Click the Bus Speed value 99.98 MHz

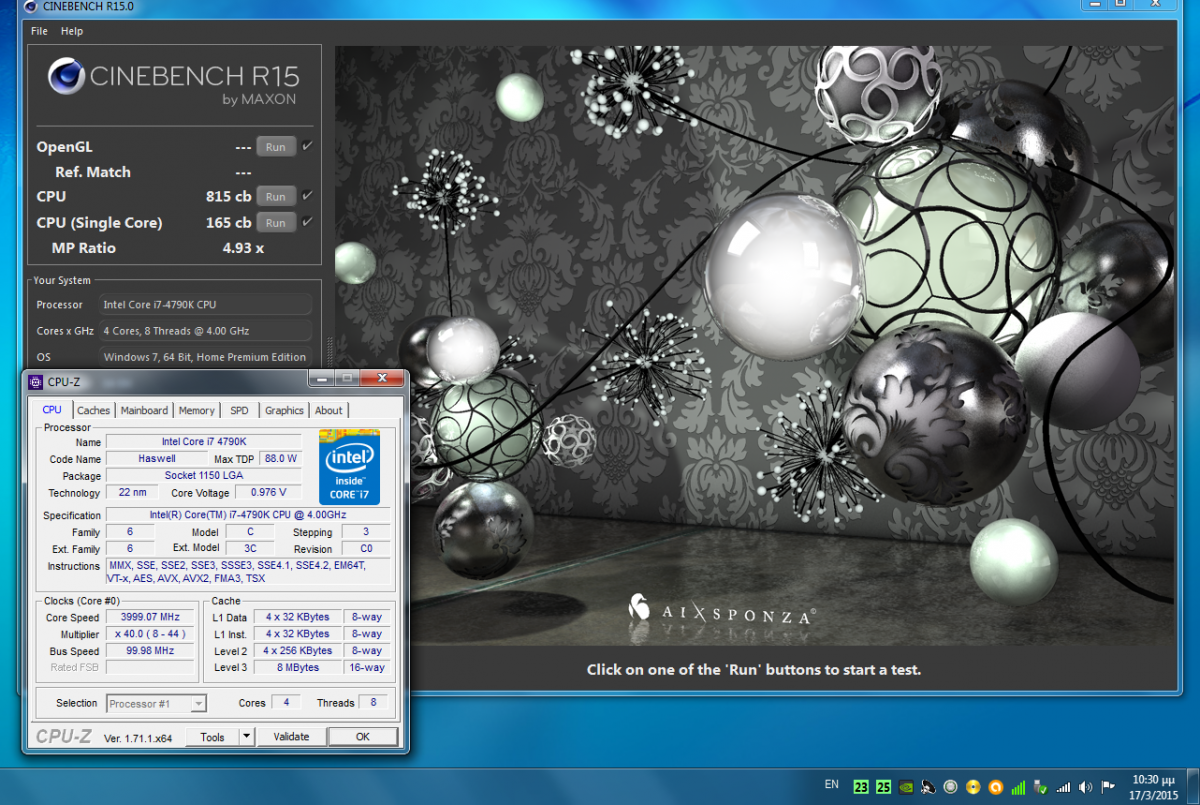point(150,651)
